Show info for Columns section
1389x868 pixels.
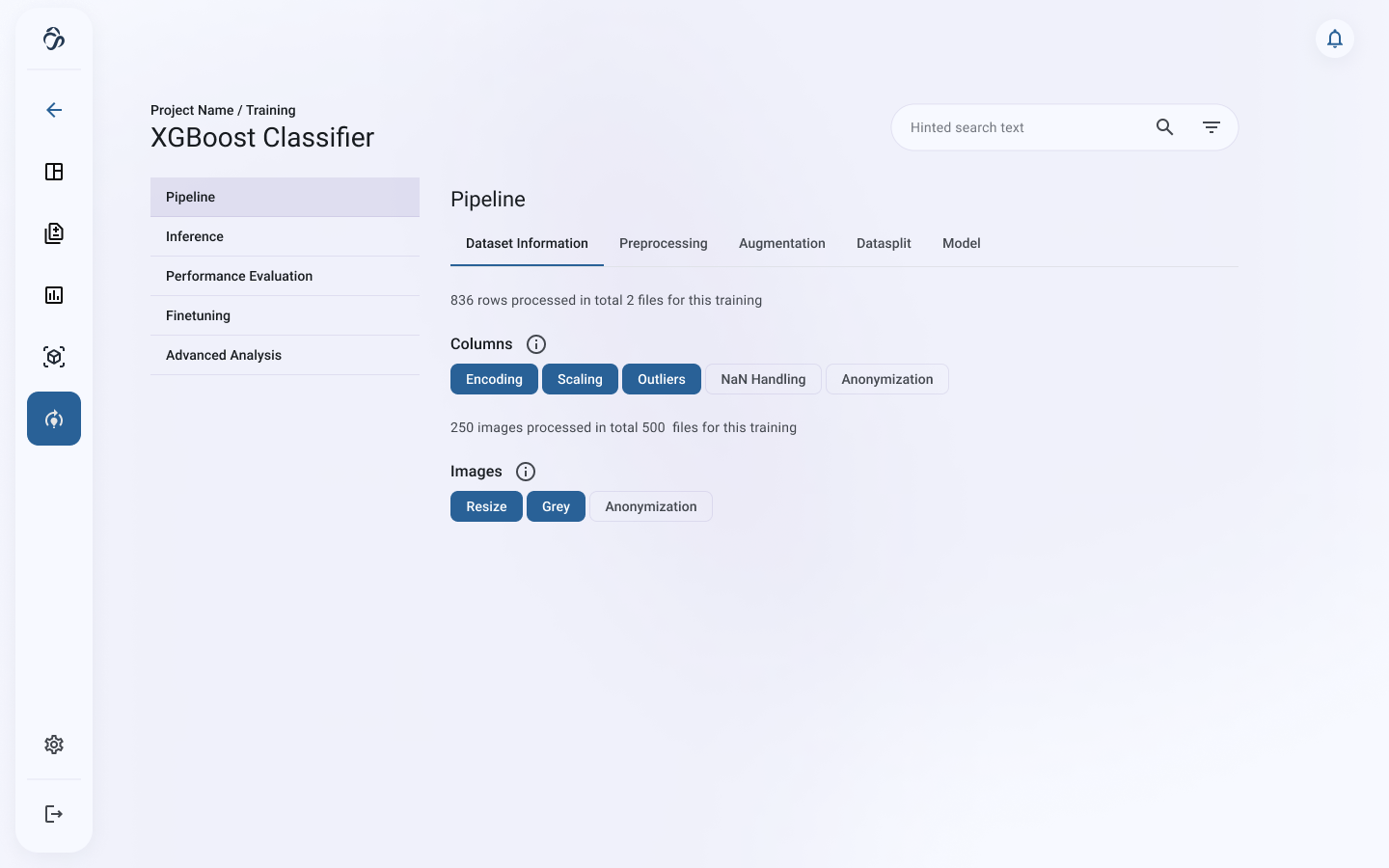(536, 344)
